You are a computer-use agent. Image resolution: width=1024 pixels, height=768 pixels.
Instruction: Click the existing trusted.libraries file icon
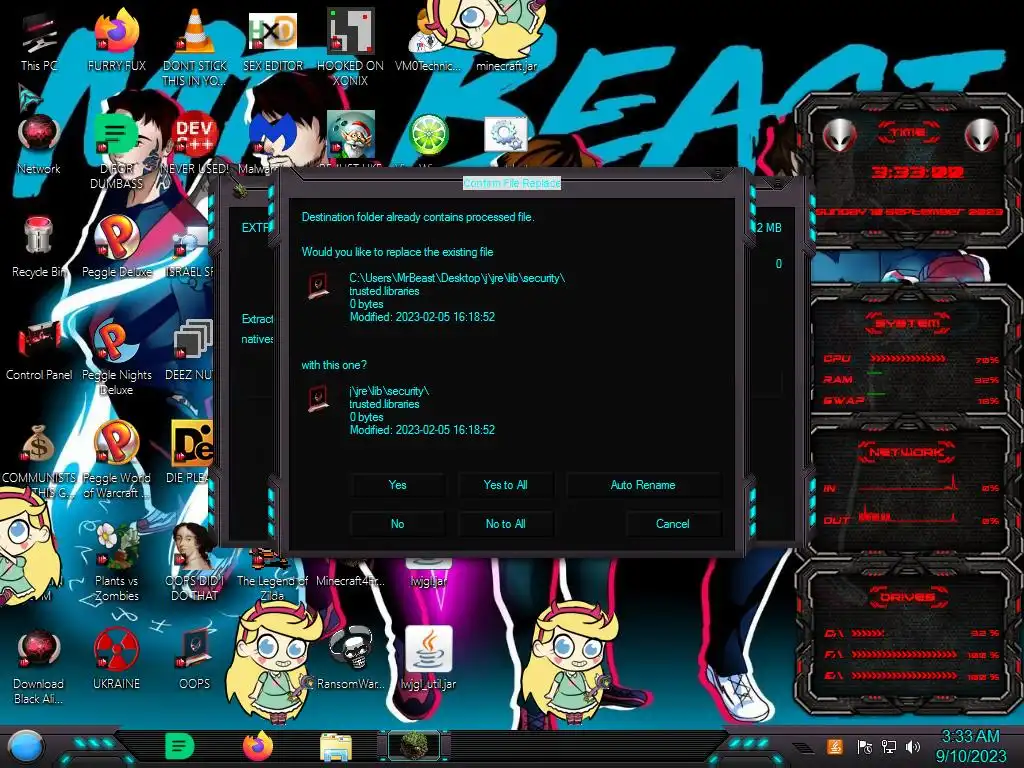click(318, 286)
